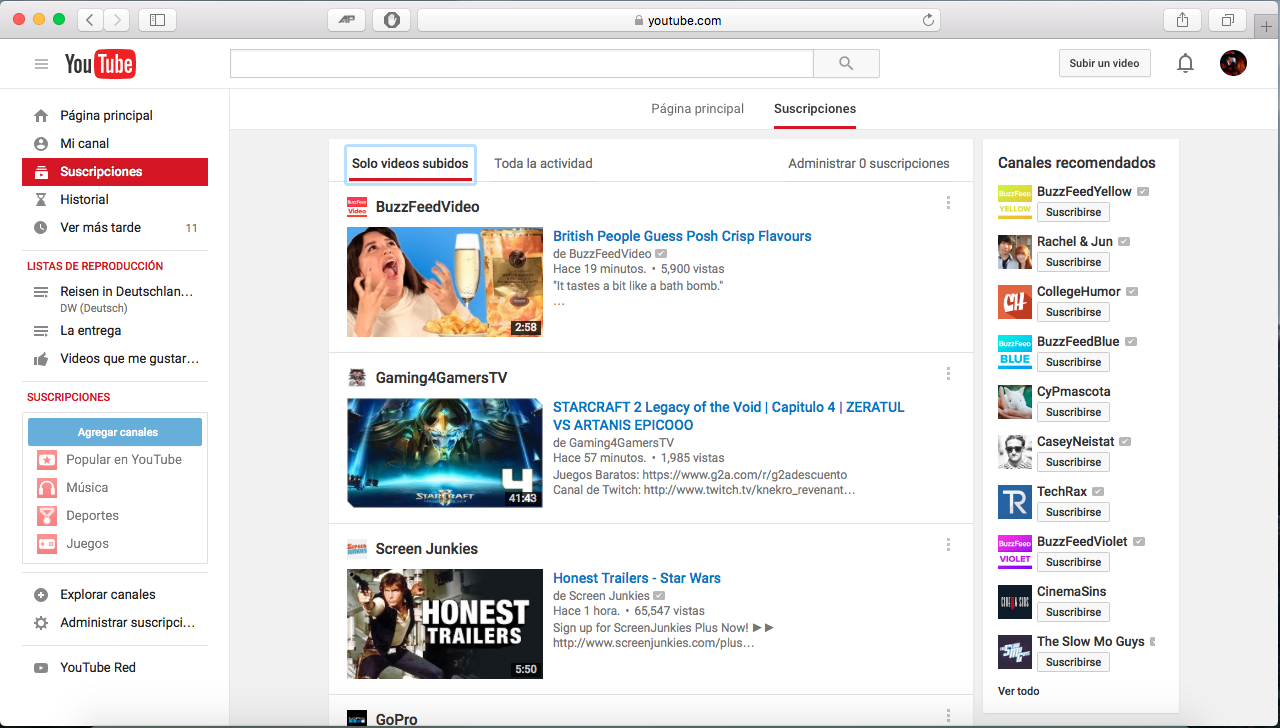Click the Agregar canales button

pyautogui.click(x=115, y=432)
